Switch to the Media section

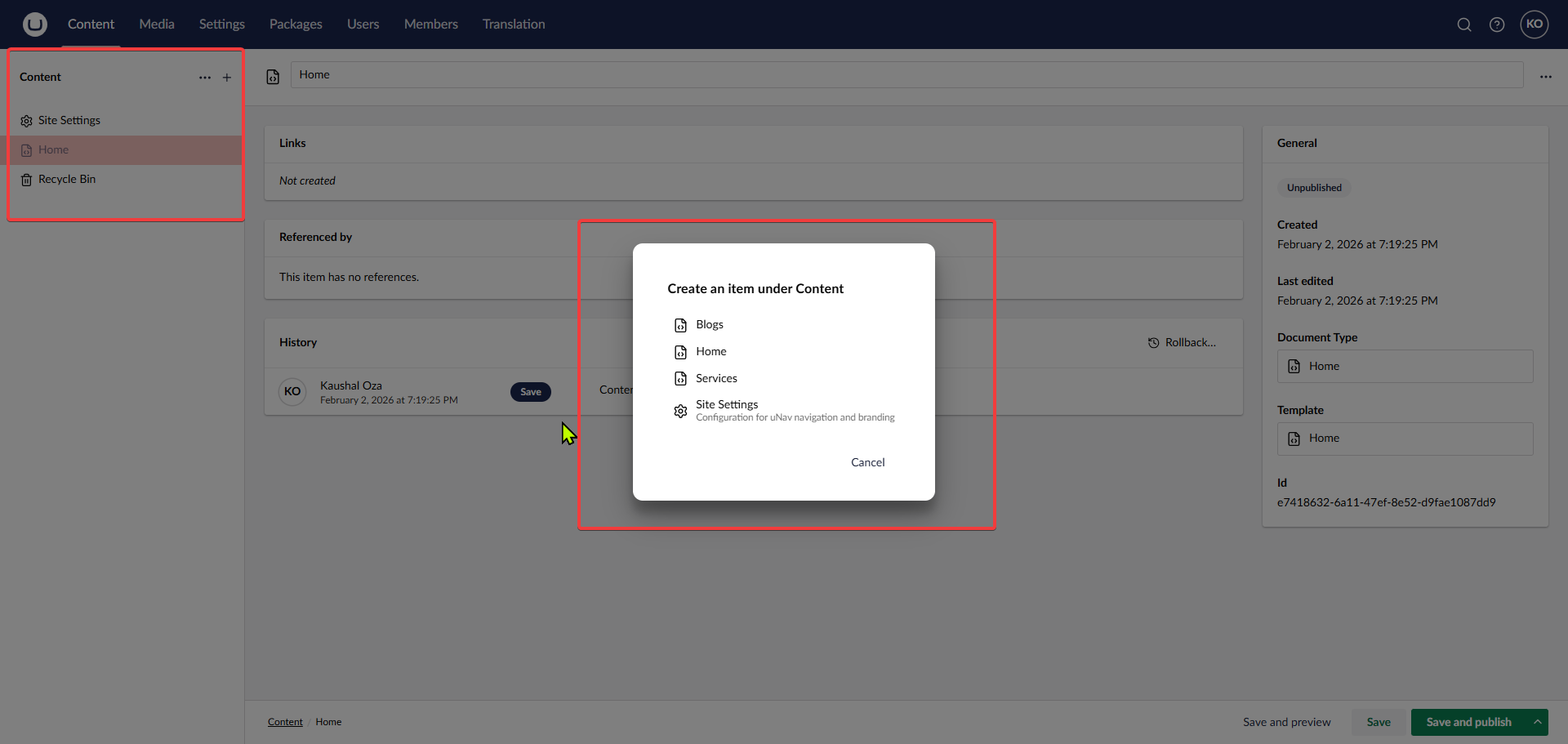click(156, 25)
